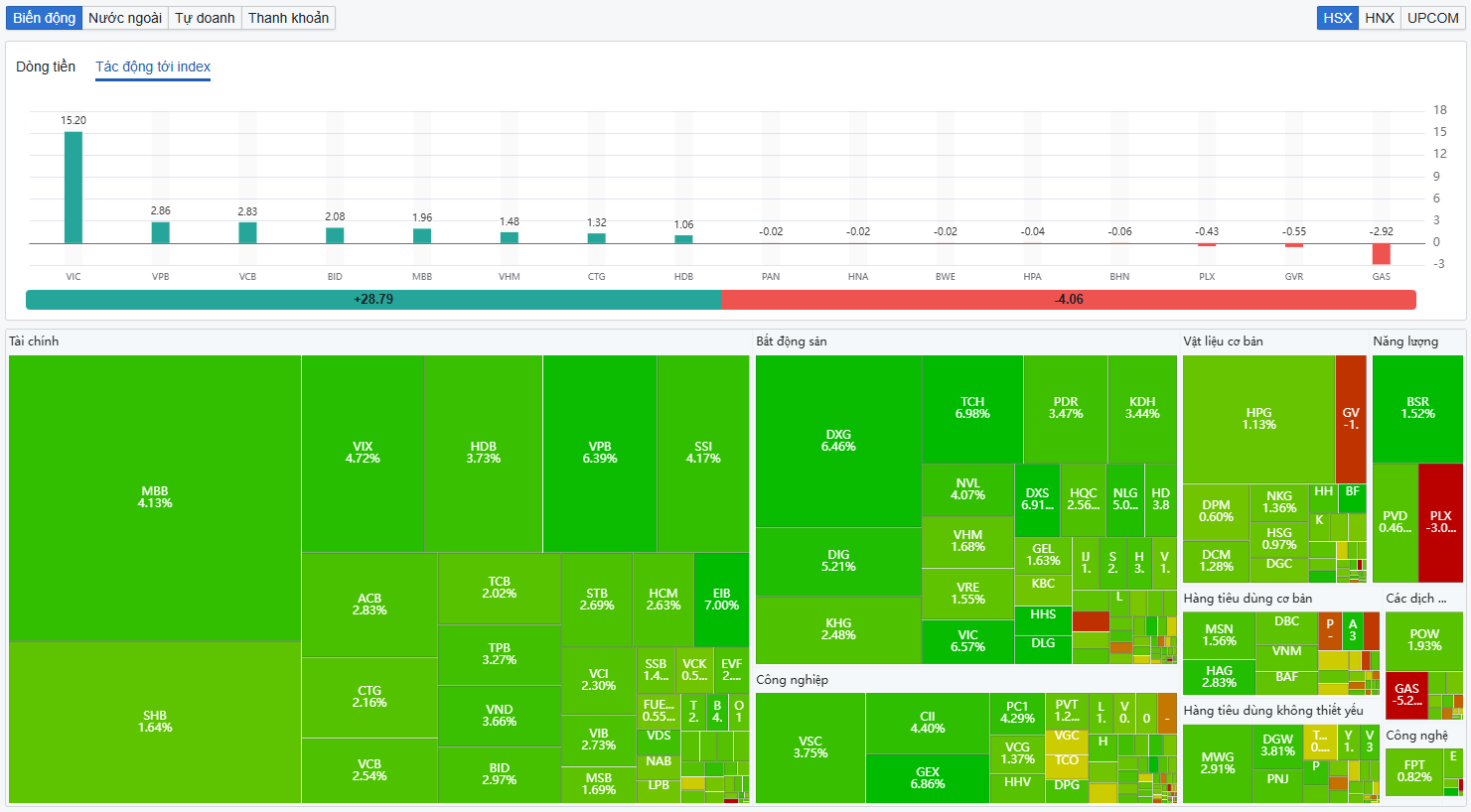Open the SHB 1.64% tile

click(155, 722)
